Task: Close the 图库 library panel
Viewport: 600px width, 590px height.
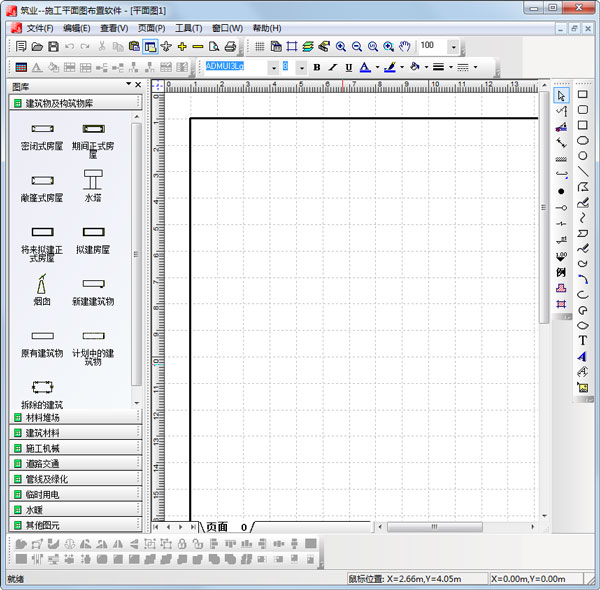Action: click(x=138, y=85)
